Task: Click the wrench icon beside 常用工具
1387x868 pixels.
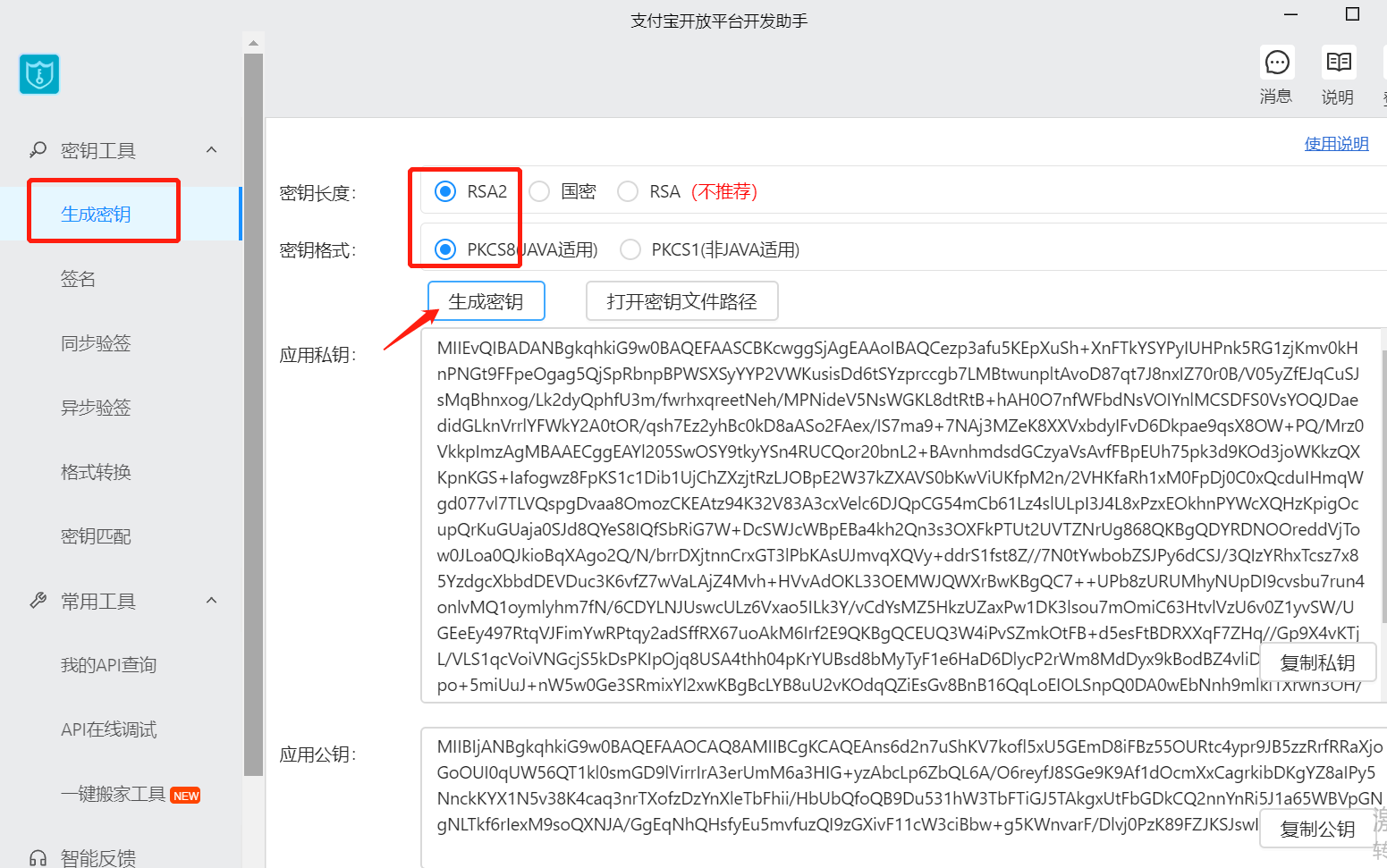Action: pos(37,601)
